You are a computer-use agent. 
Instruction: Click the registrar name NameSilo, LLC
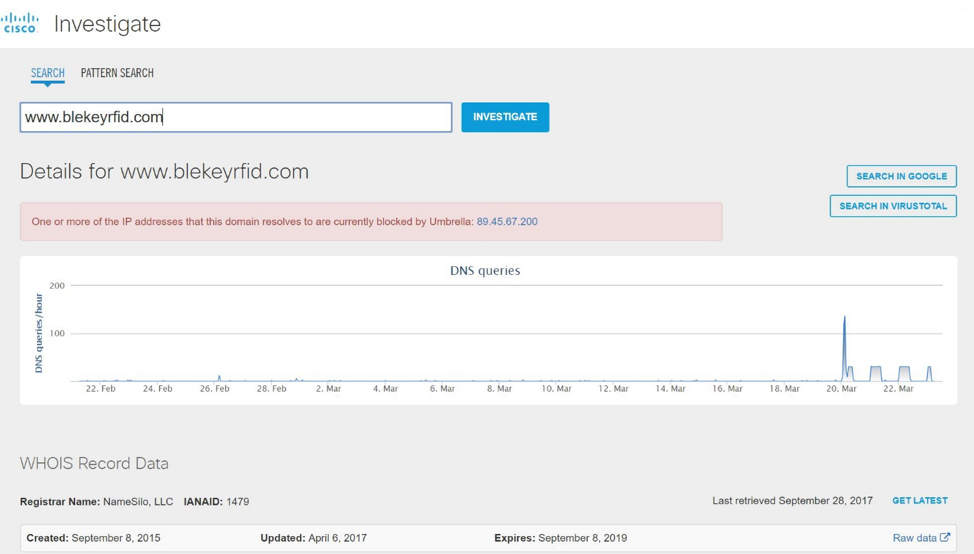[138, 502]
